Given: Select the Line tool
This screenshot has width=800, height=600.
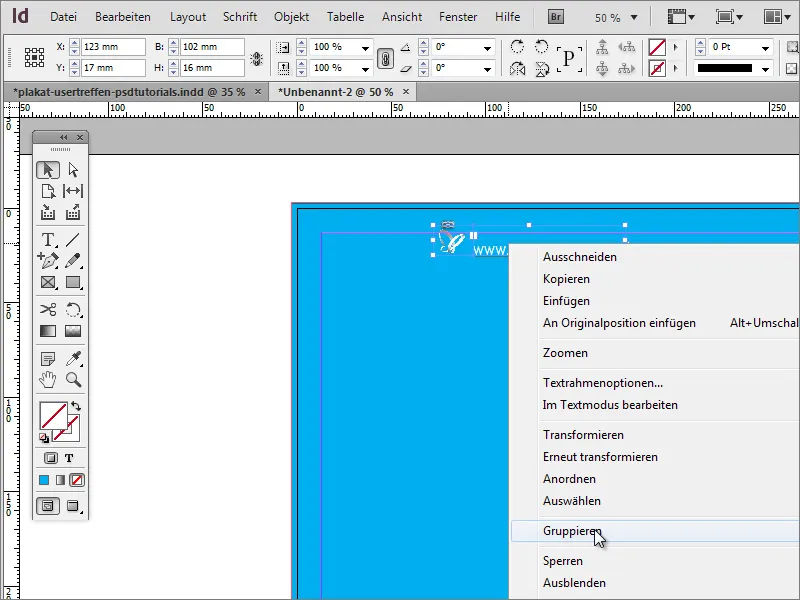Looking at the screenshot, I should [73, 239].
